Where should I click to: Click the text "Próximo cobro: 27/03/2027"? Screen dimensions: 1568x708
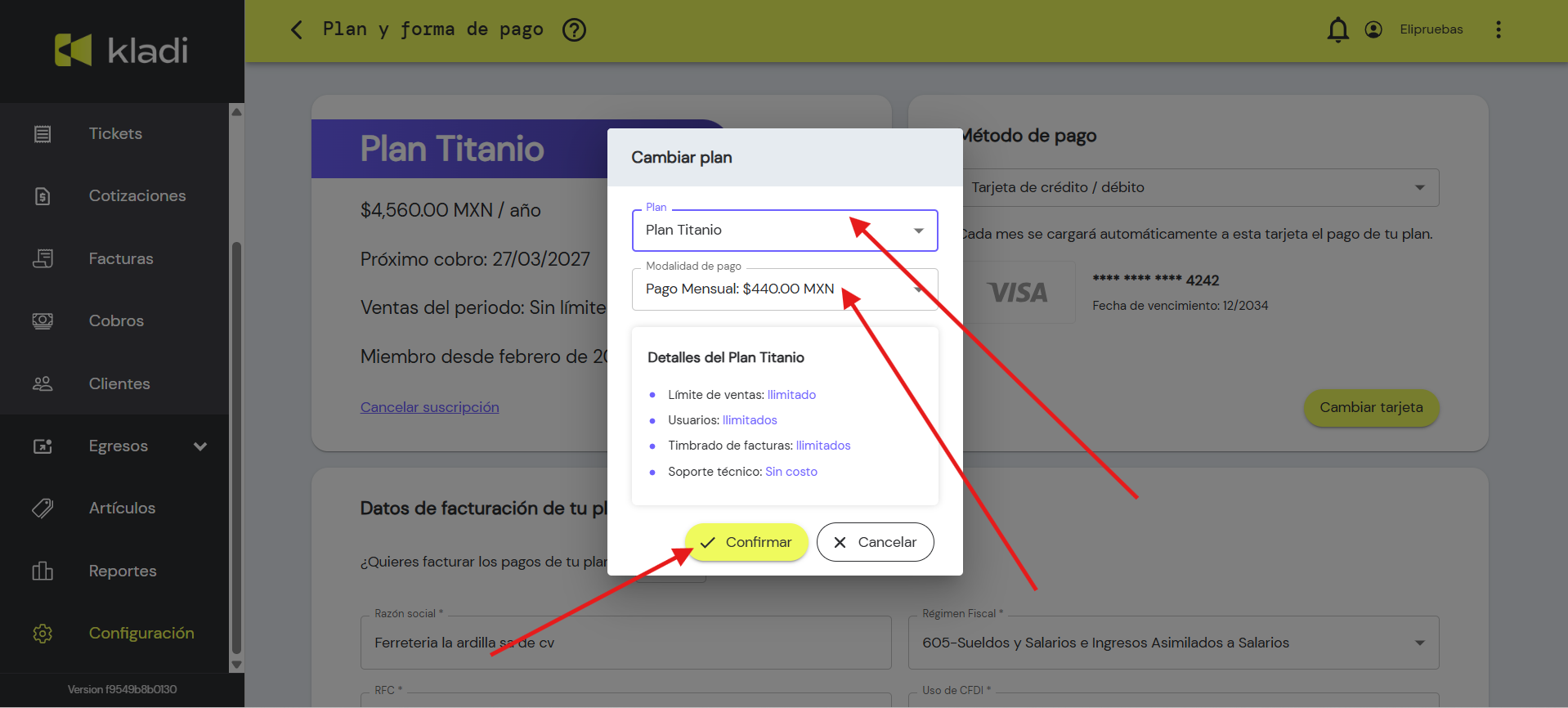pyautogui.click(x=475, y=259)
